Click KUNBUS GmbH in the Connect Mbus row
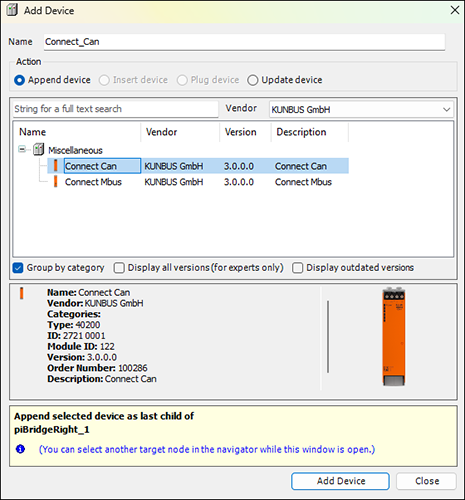 coord(174,182)
